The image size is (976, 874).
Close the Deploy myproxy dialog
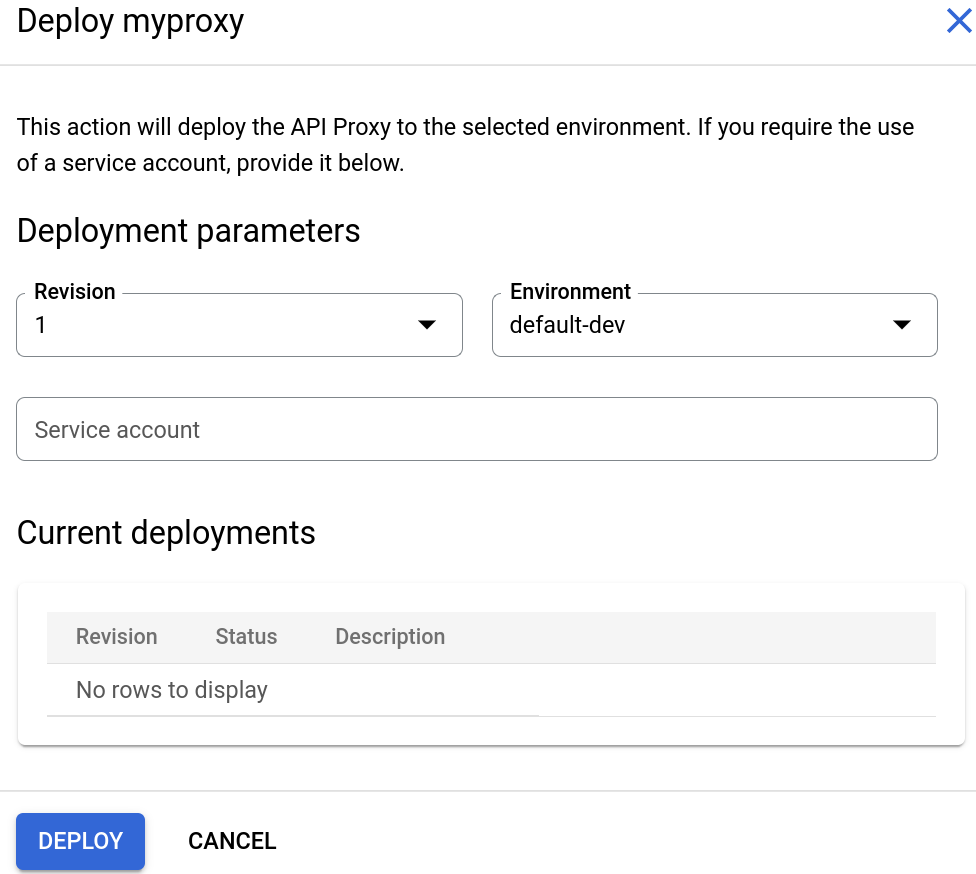[959, 20]
